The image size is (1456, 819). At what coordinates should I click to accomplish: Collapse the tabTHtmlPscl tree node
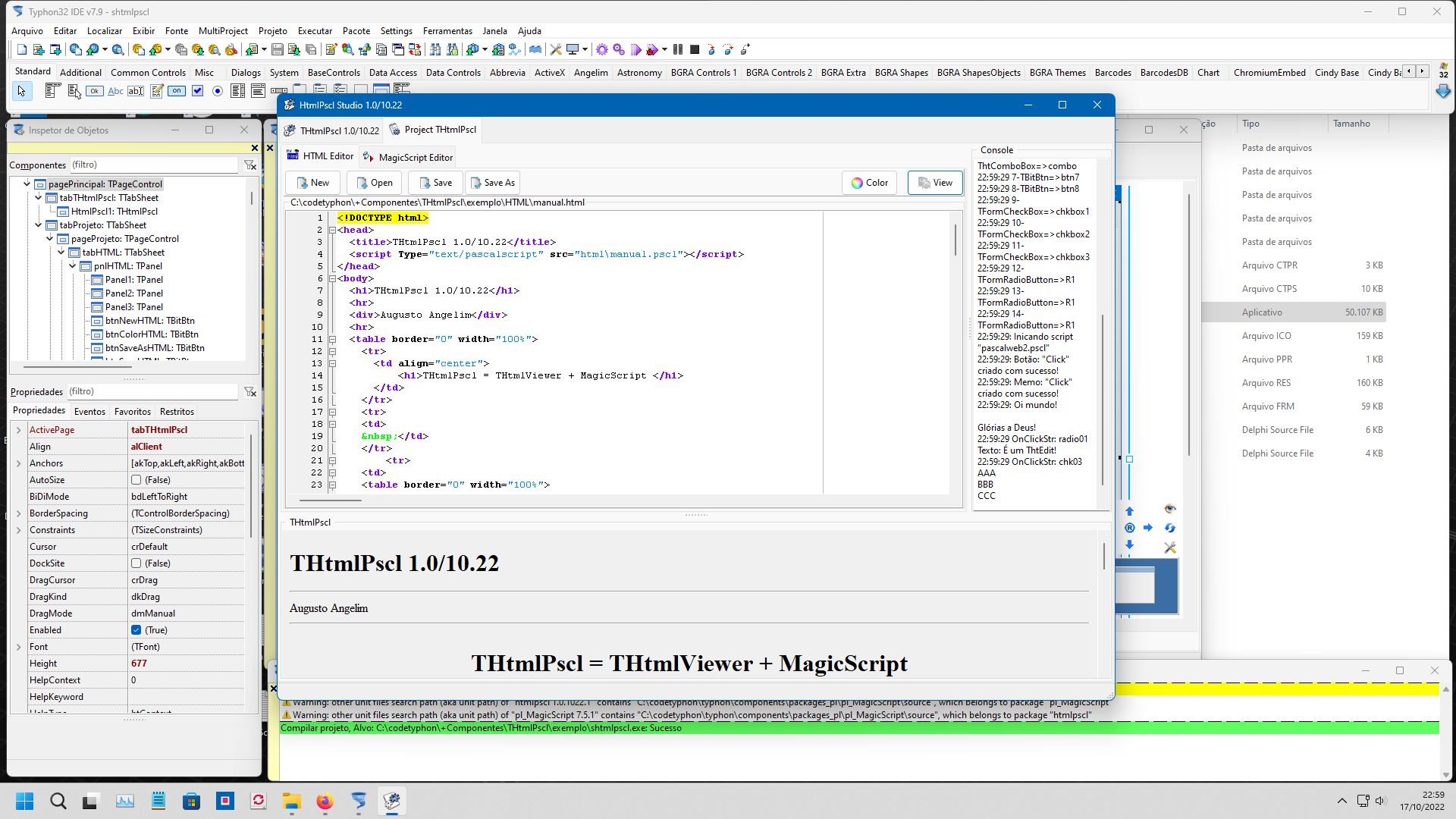[39, 198]
